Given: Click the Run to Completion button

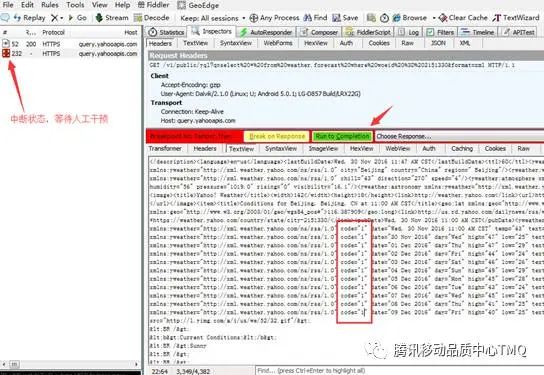Looking at the screenshot, I should pyautogui.click(x=342, y=136).
